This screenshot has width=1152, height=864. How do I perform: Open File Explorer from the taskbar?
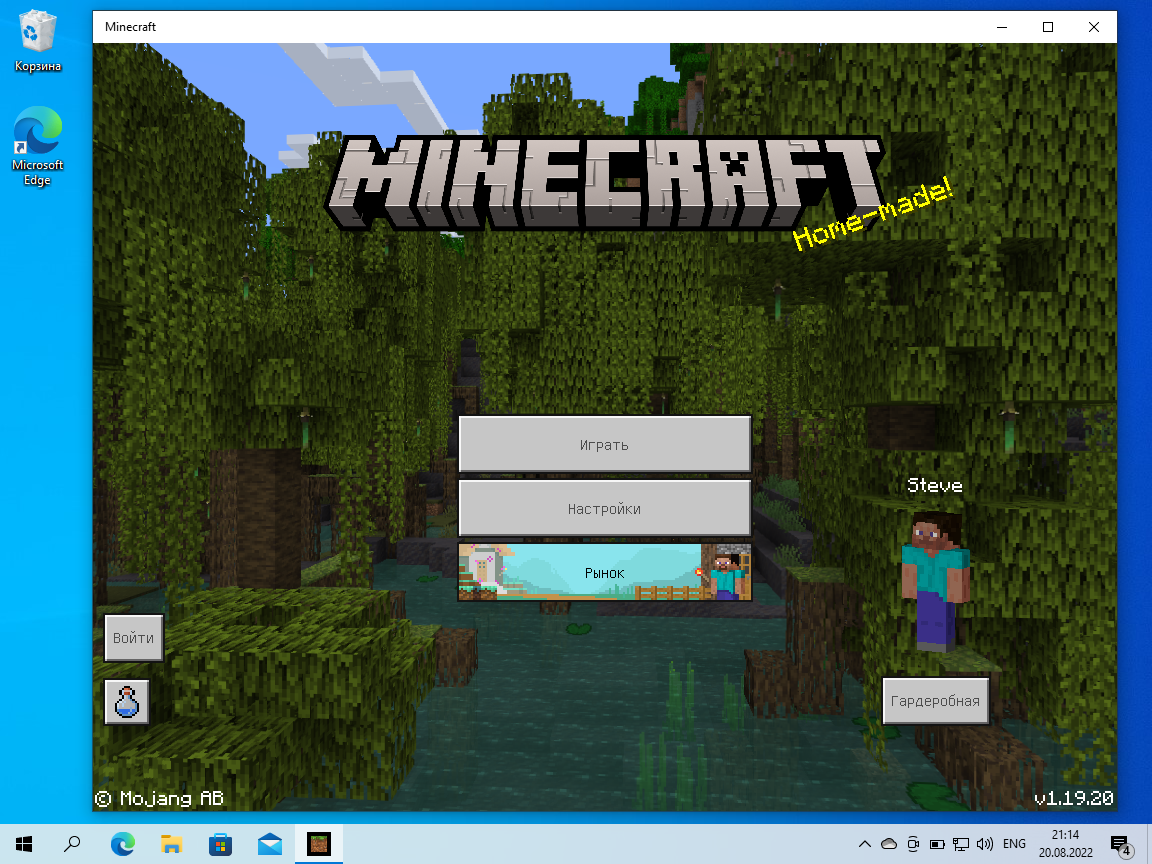pyautogui.click(x=171, y=843)
